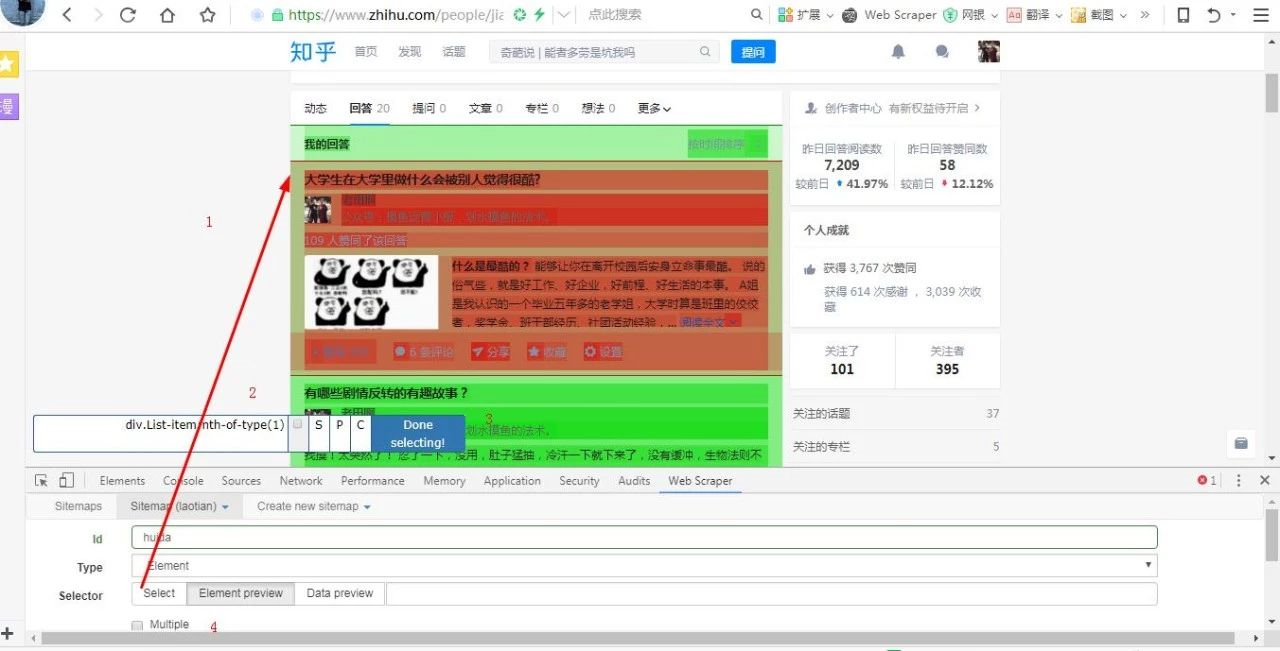Toggle the device emulation icon in DevTools
Screen dimensions: 1280x651
click(64, 480)
